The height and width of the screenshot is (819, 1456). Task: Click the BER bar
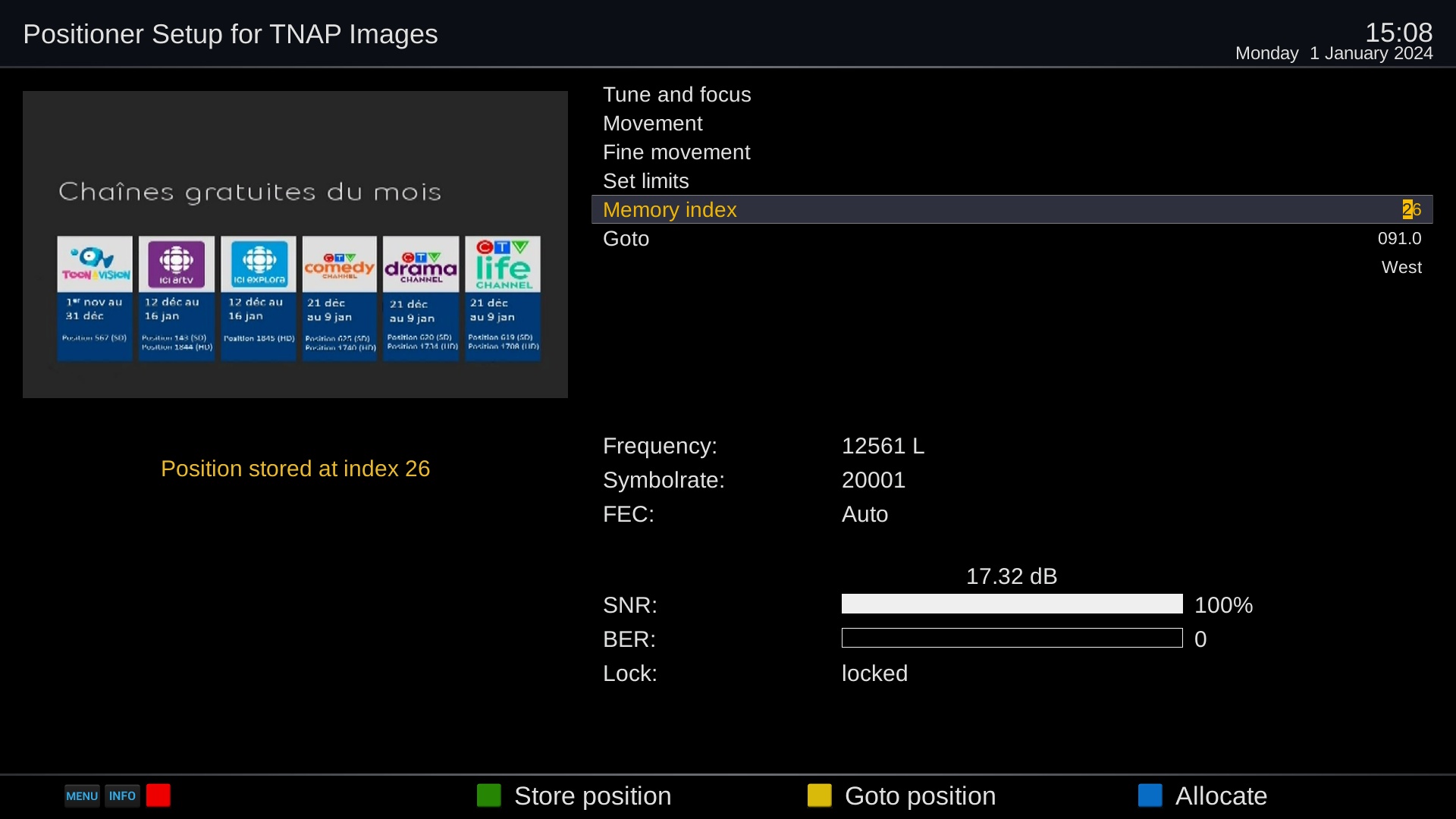pyautogui.click(x=1012, y=638)
